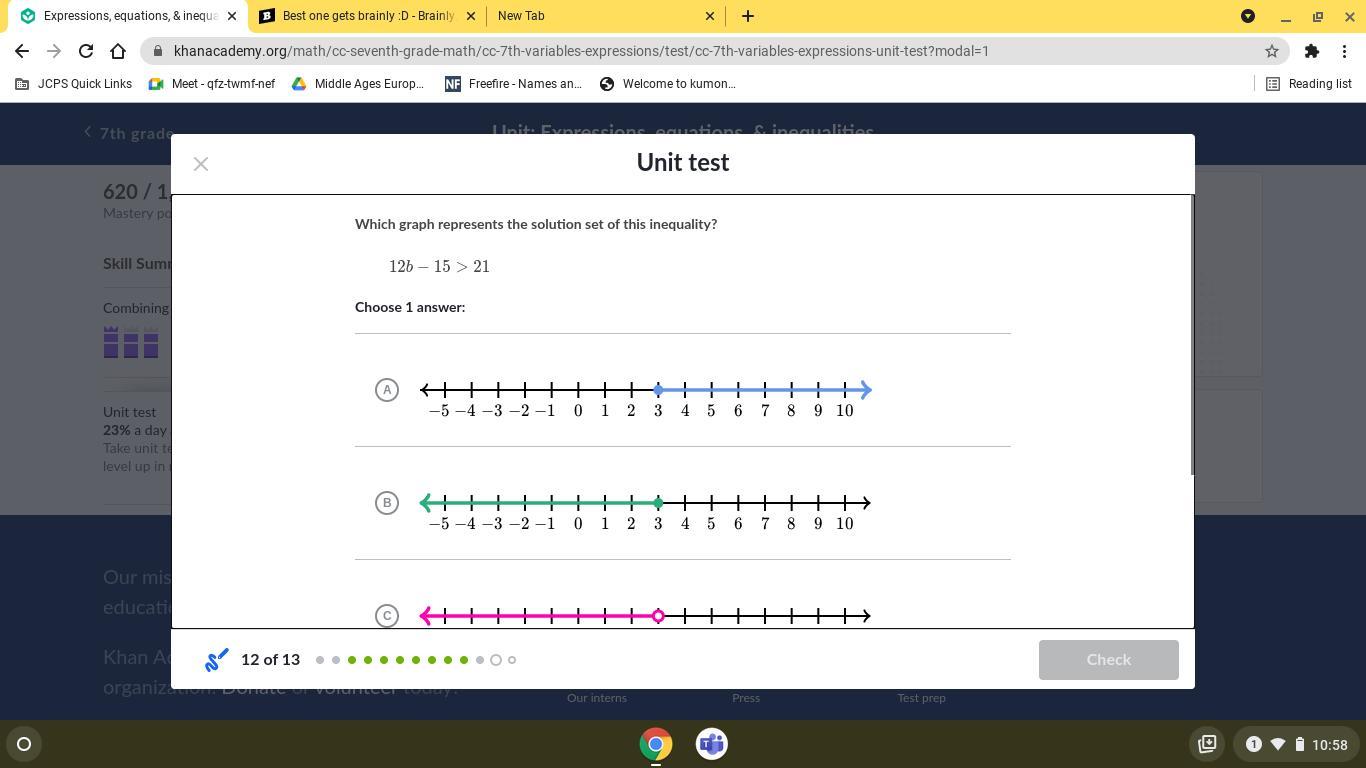1366x768 pixels.
Task: Click the answer A blue number line
Action: click(x=645, y=390)
